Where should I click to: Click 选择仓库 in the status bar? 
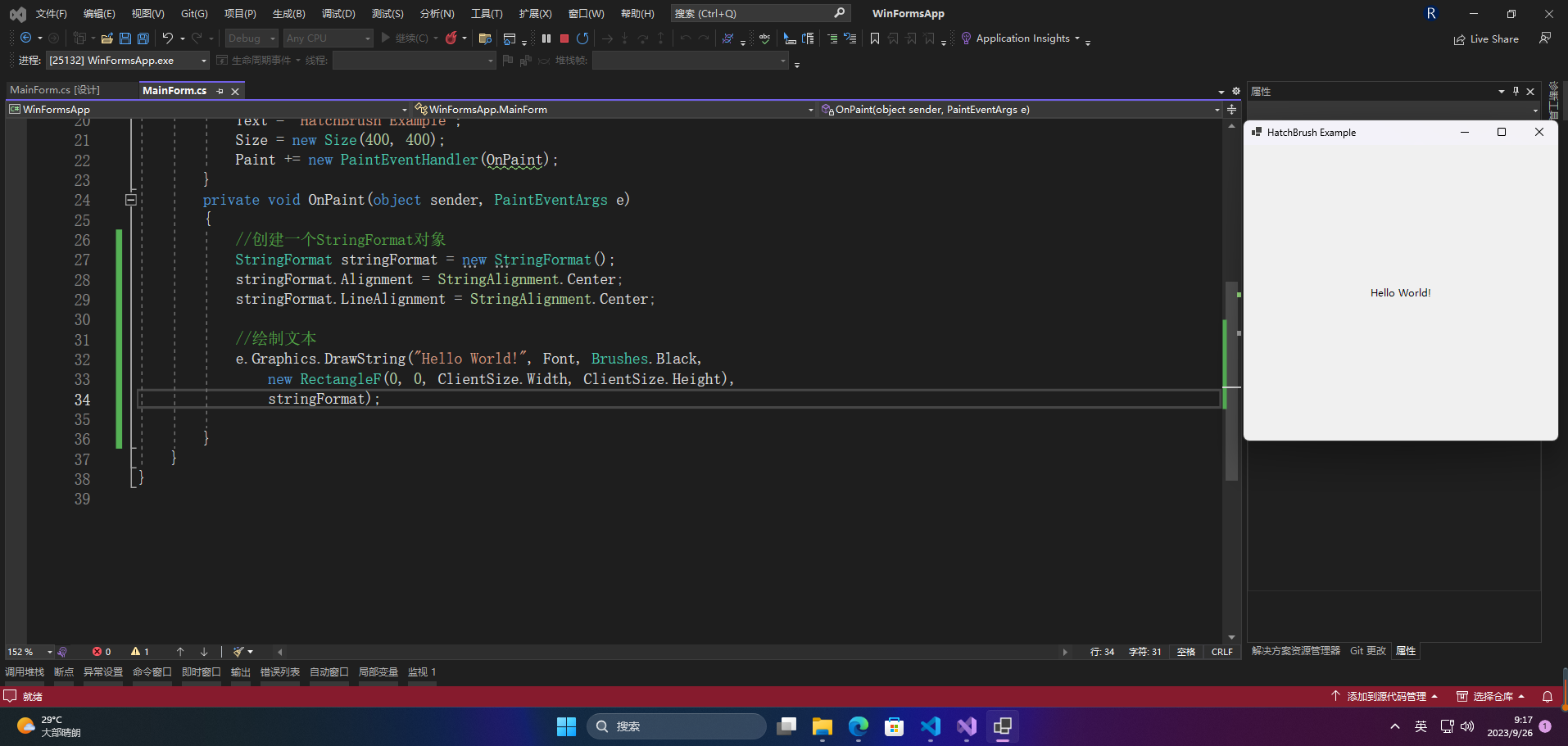coord(1491,697)
